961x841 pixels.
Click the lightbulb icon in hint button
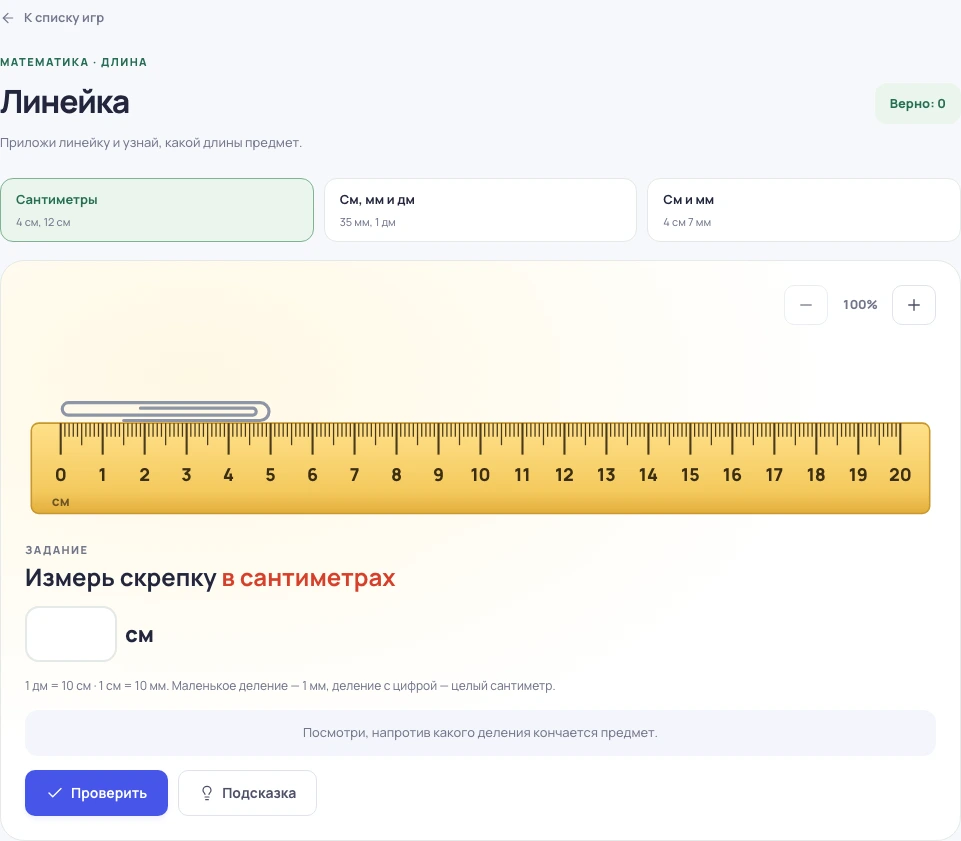tap(207, 793)
